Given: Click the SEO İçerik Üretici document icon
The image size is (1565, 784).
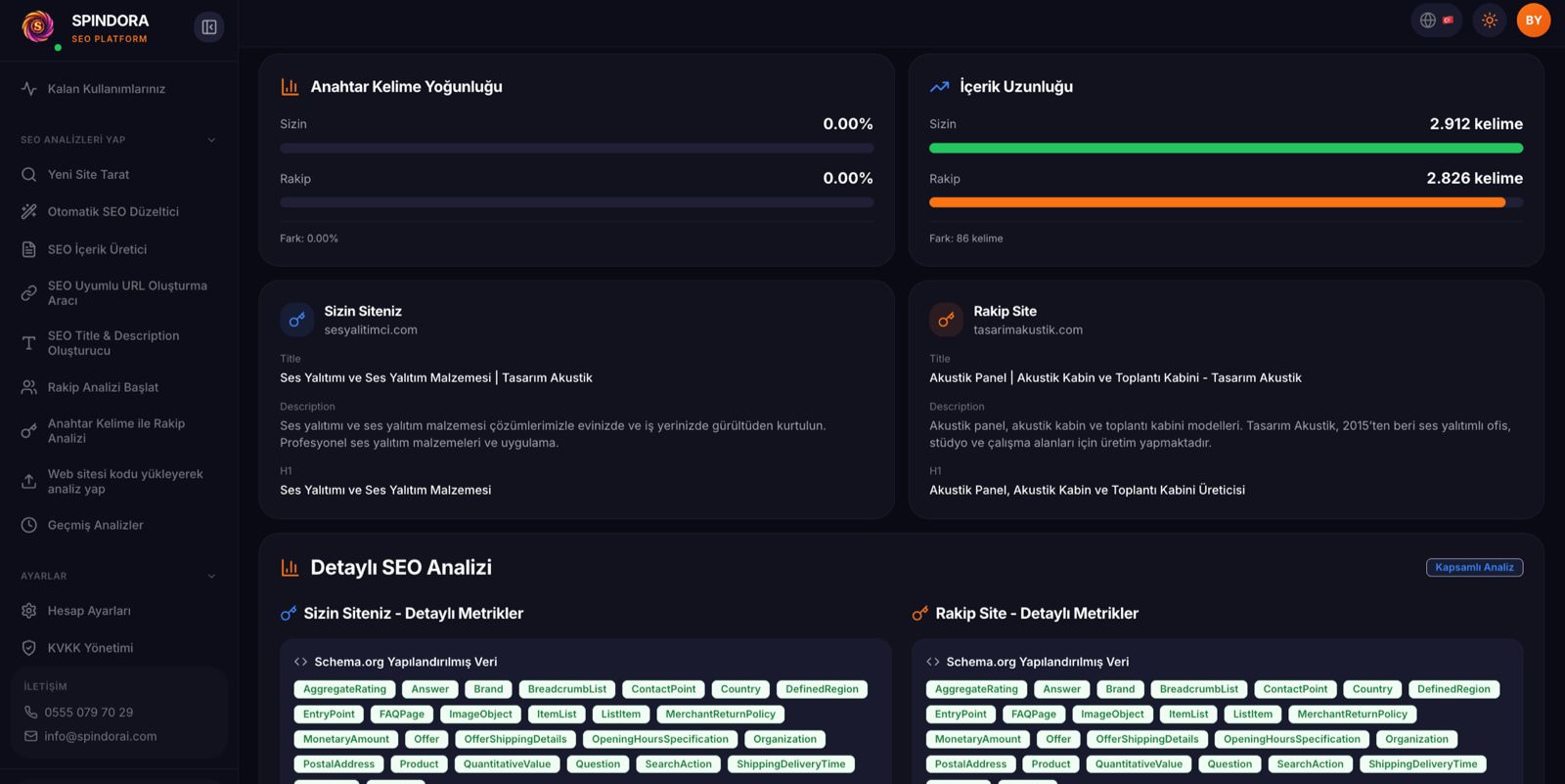Looking at the screenshot, I should coord(29,249).
